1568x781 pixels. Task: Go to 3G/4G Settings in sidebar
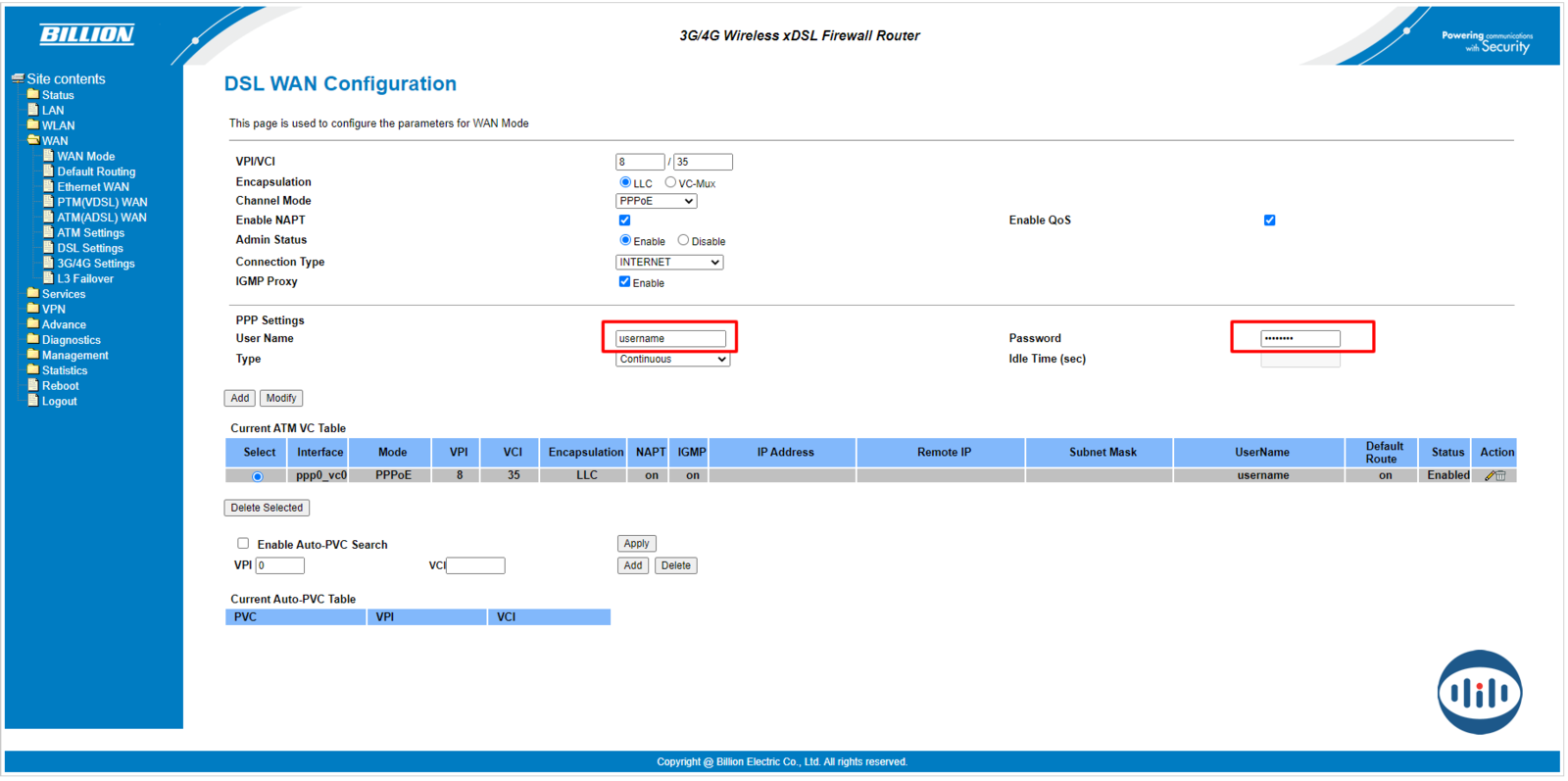95,264
